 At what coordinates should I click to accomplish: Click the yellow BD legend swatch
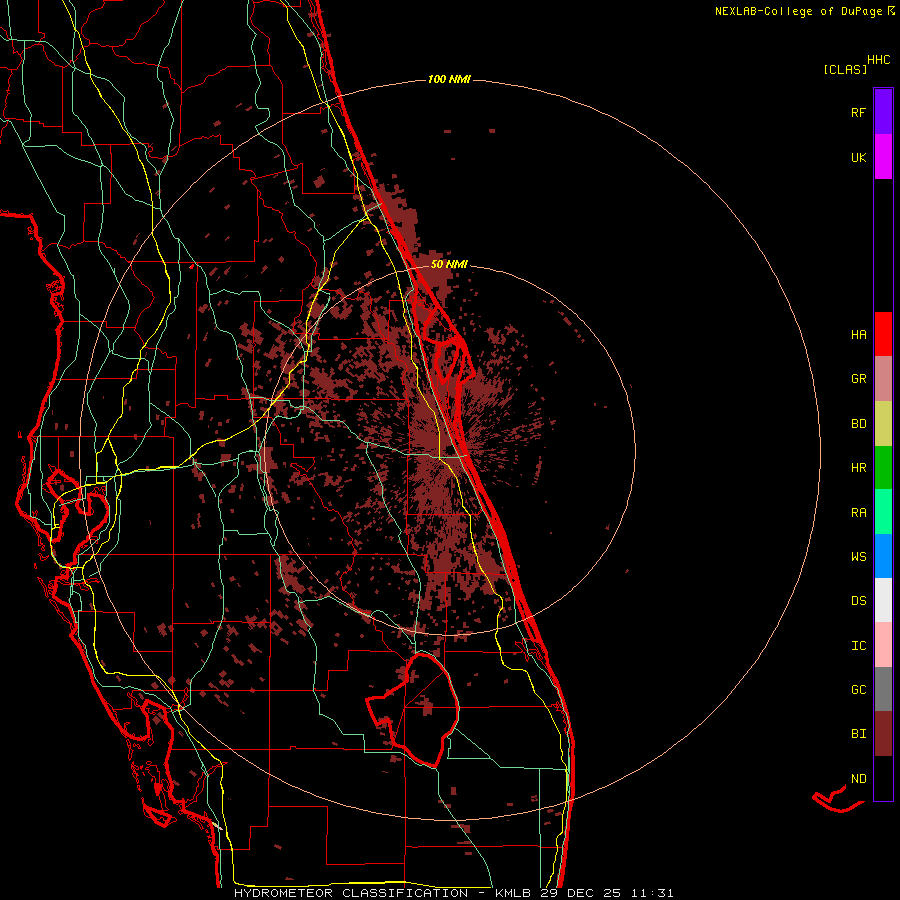pos(883,423)
